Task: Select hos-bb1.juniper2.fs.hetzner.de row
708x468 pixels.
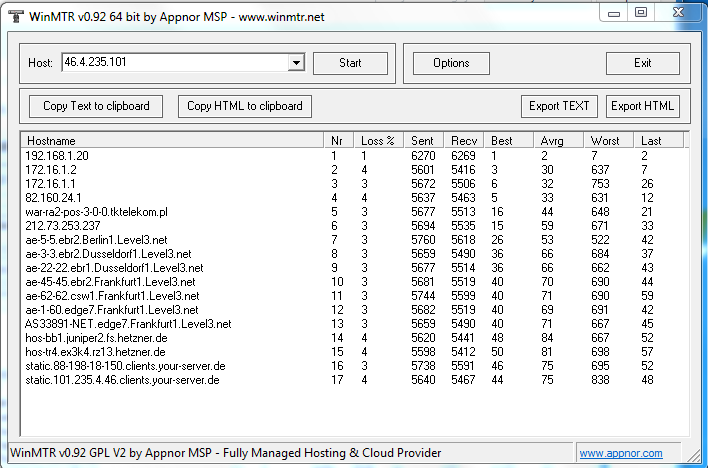Action: click(x=354, y=338)
